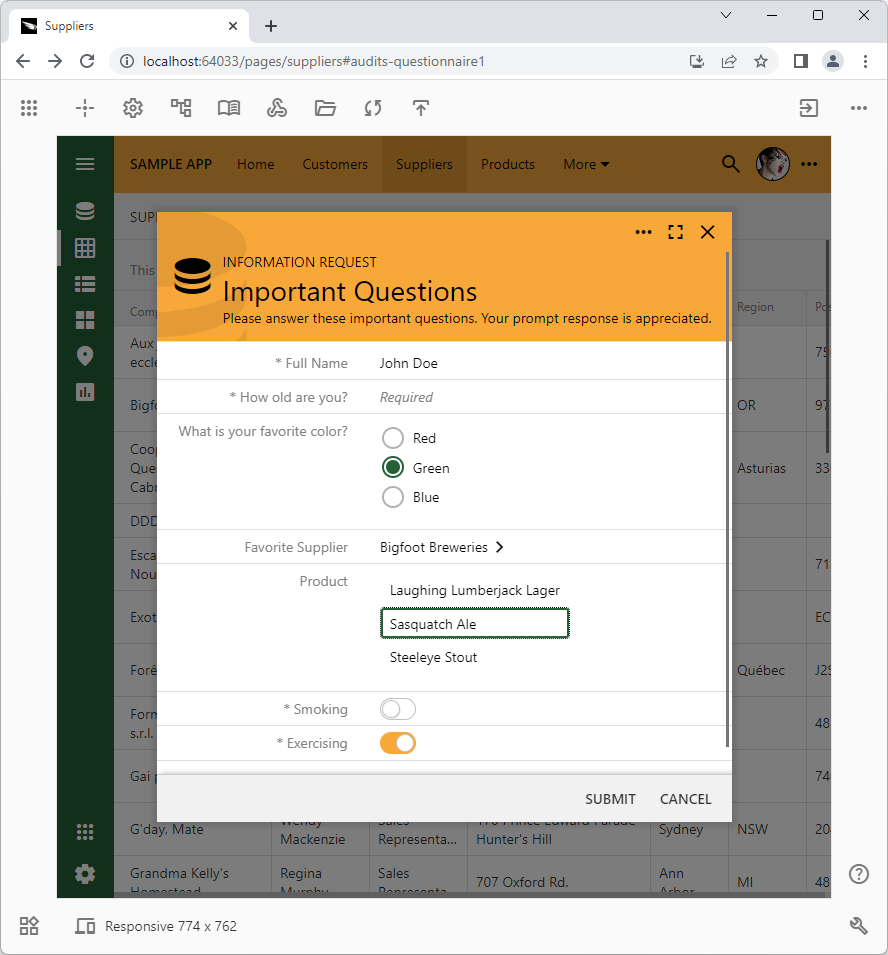Expand the Bigfoot Breweries supplier lookup
This screenshot has height=955, width=888.
click(x=442, y=547)
